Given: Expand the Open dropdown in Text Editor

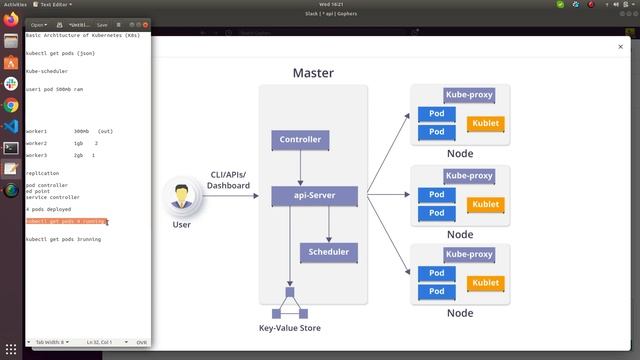Looking at the screenshot, I should (39, 25).
